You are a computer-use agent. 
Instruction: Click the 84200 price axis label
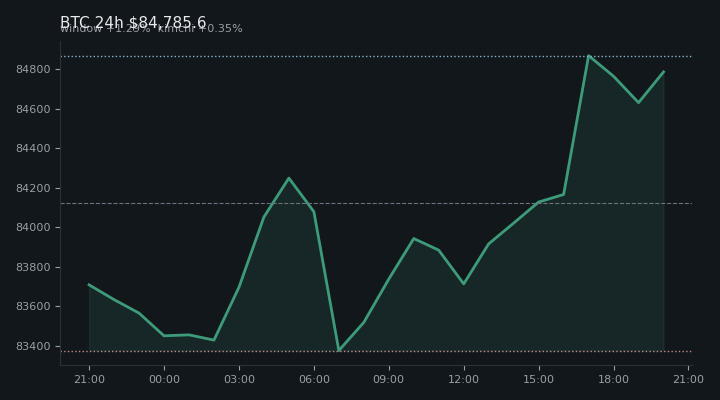33,188
